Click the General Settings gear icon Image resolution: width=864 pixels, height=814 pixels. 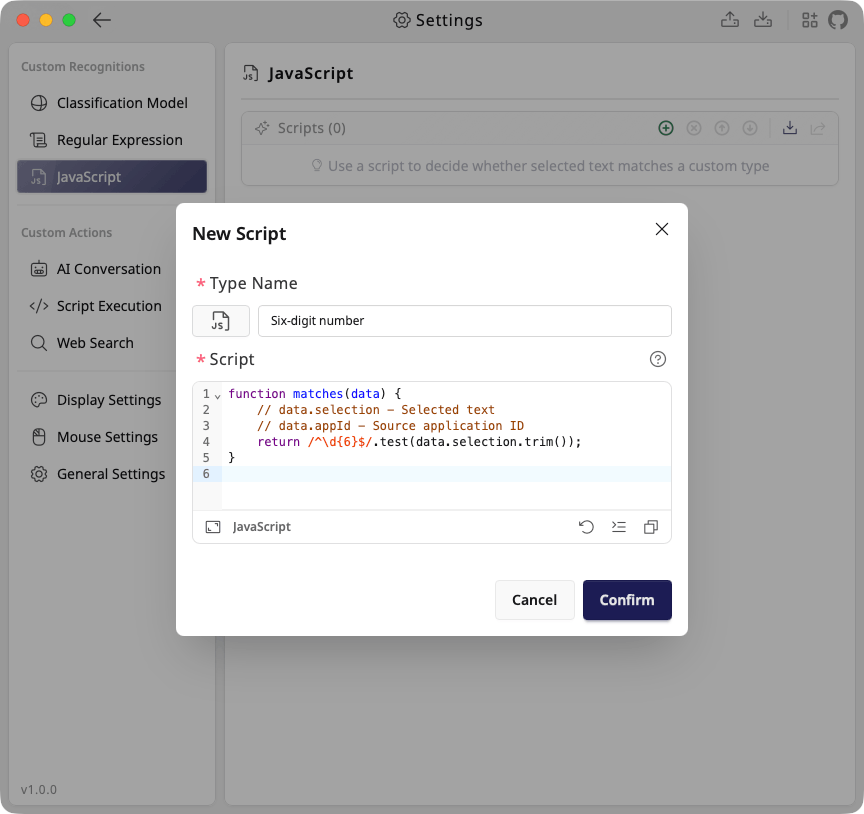(39, 474)
